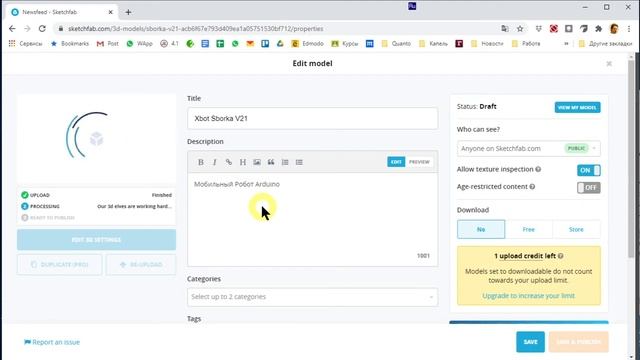Insert a heading with the H icon
Viewport: 640px width, 360px height.
coord(242,162)
